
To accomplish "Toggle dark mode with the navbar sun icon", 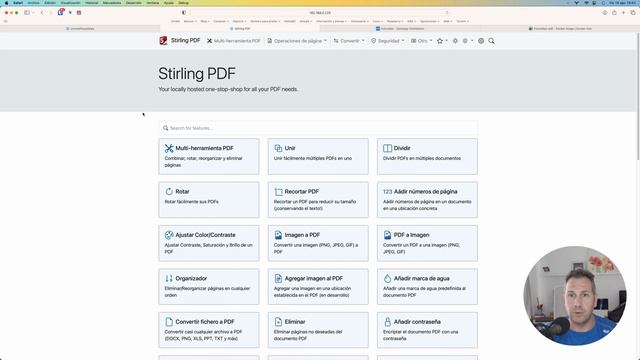I will point(455,41).
